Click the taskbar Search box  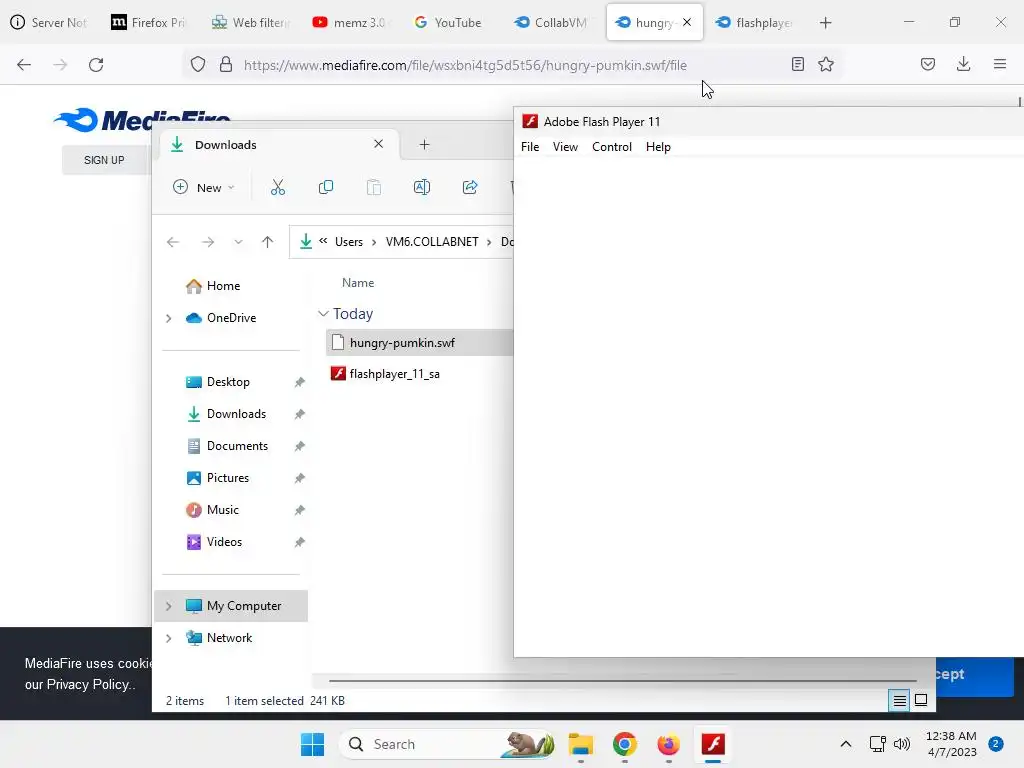coord(446,744)
